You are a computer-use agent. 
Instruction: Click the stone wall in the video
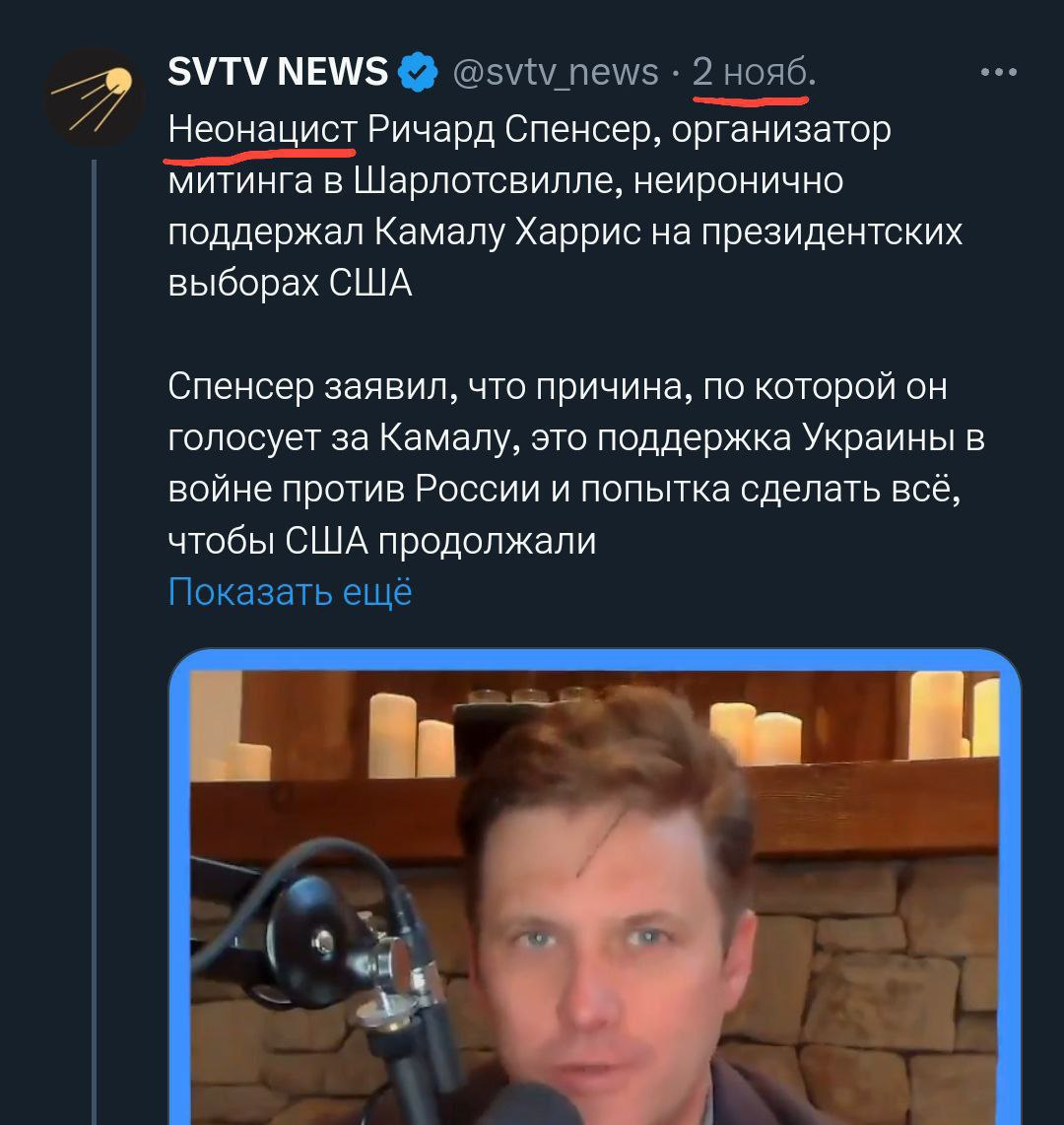[x=875, y=990]
